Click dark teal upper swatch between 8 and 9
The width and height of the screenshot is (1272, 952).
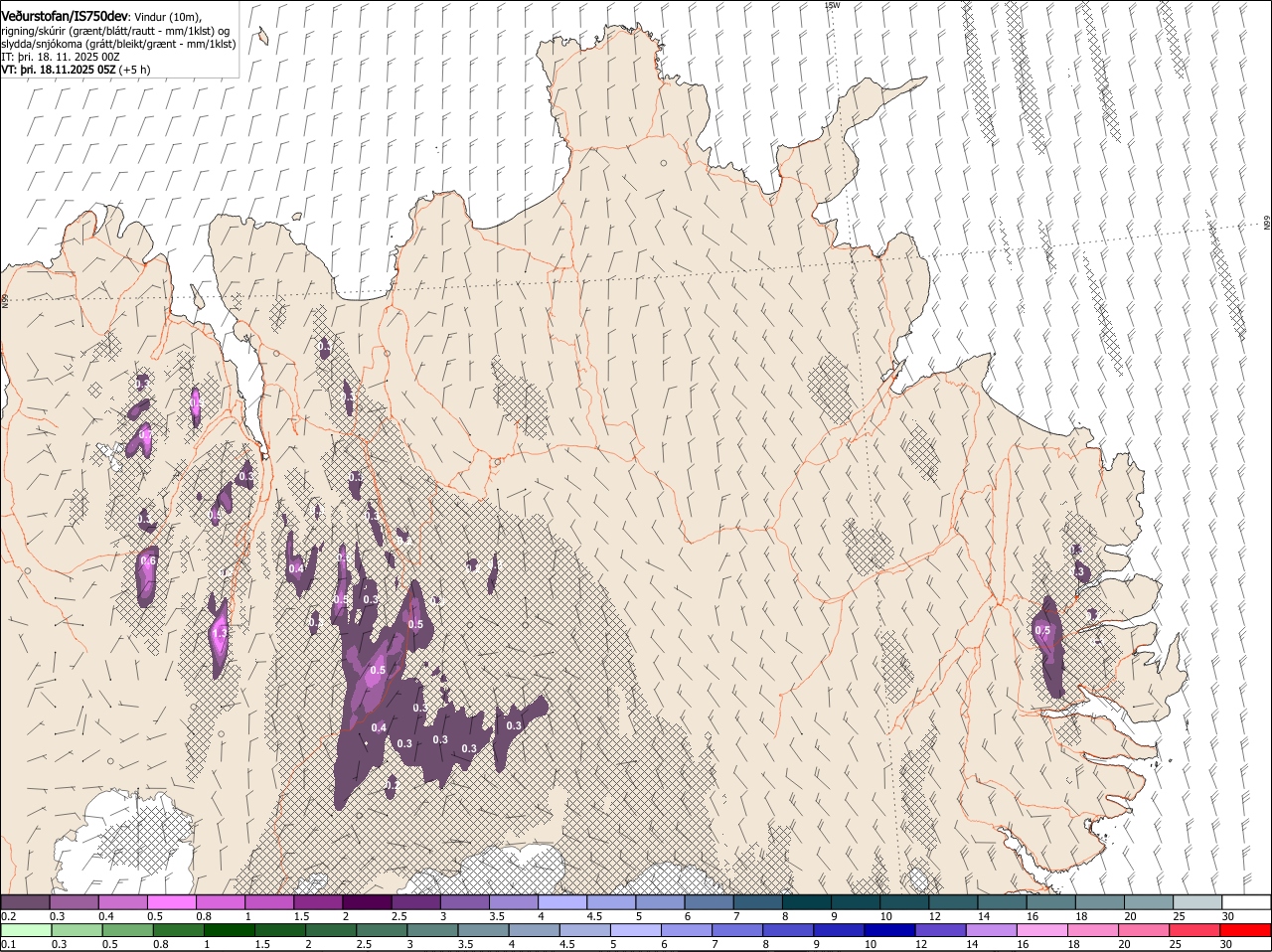point(807,901)
